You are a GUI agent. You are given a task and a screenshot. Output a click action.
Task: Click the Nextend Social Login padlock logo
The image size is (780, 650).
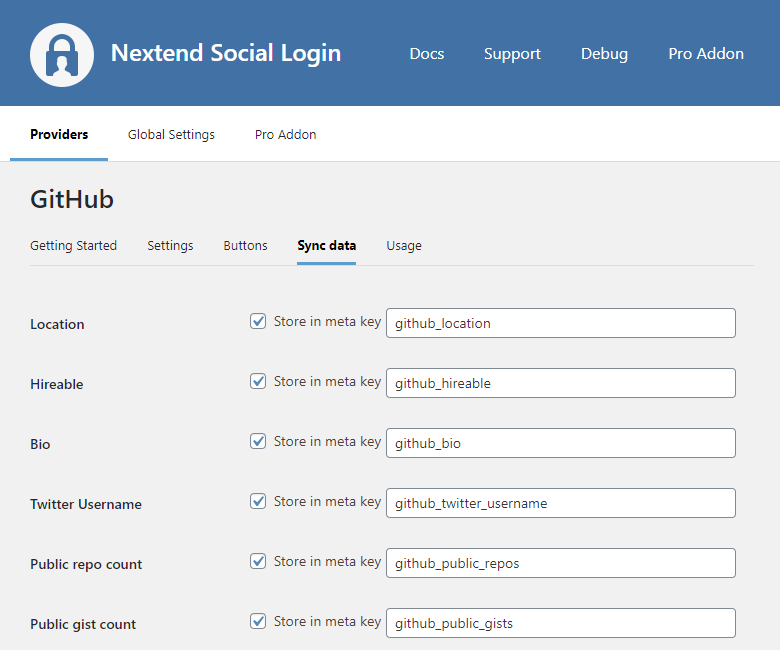62,54
